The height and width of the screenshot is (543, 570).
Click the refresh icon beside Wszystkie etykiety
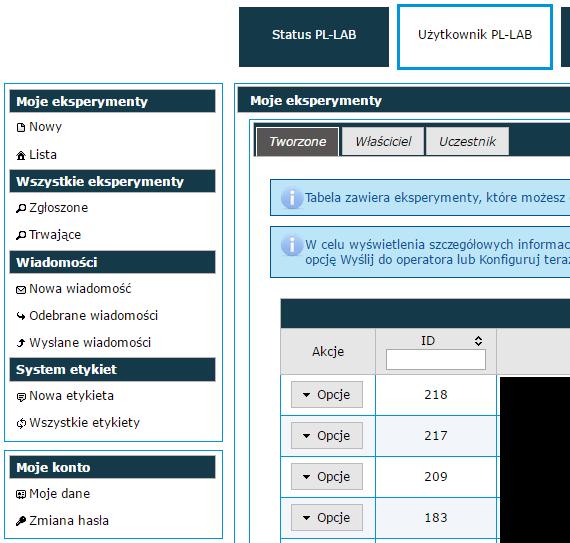click(x=21, y=423)
